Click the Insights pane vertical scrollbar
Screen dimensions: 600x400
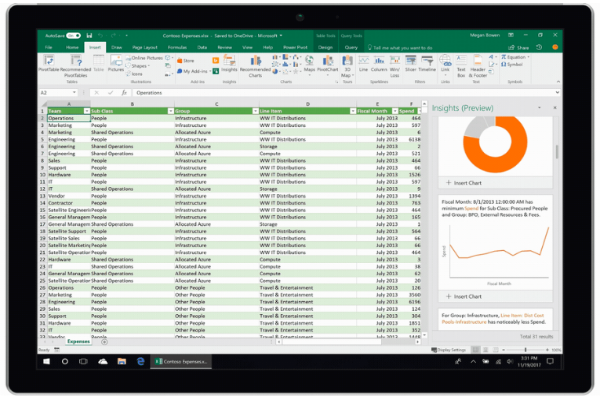[557, 152]
